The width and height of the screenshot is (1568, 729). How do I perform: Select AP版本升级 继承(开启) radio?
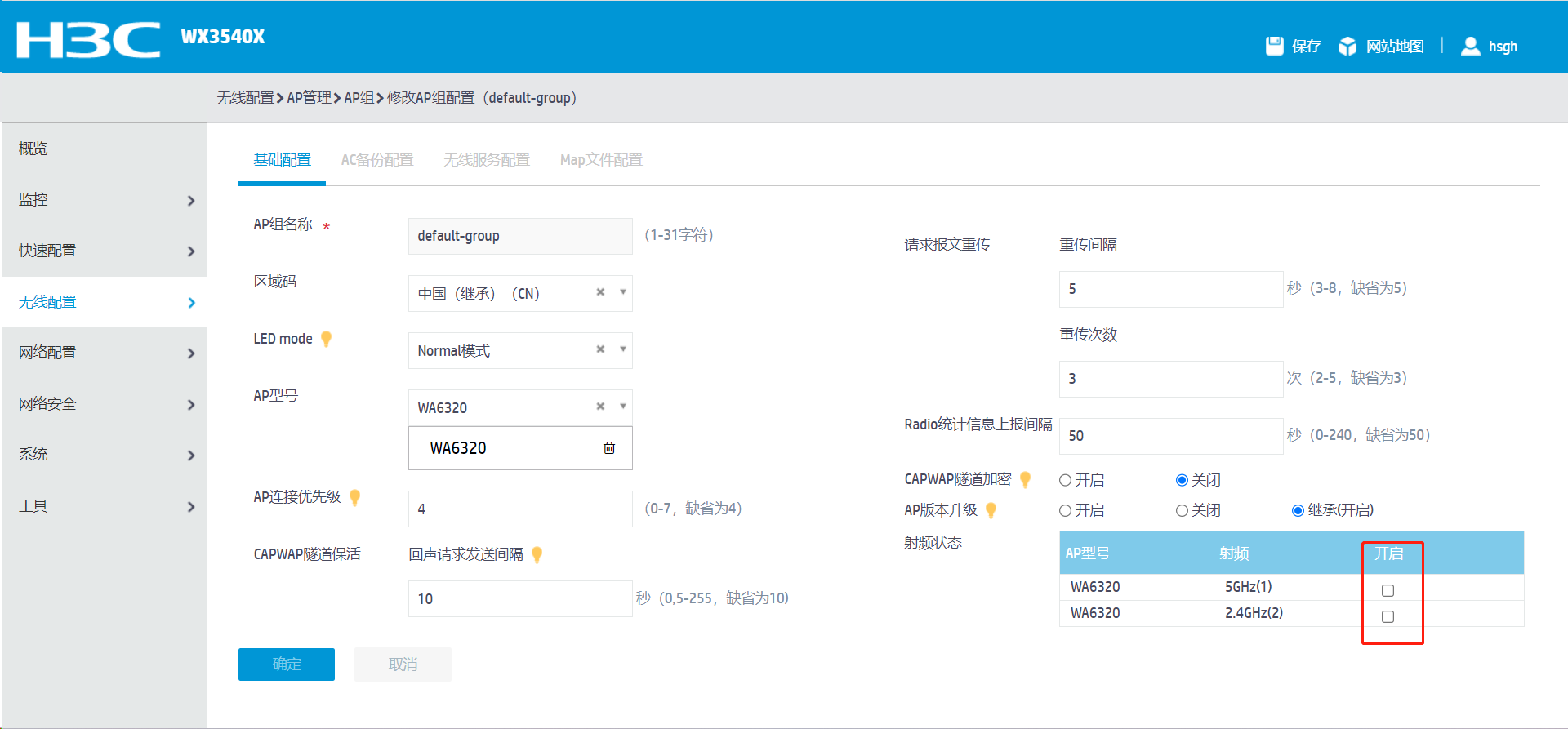[1298, 511]
